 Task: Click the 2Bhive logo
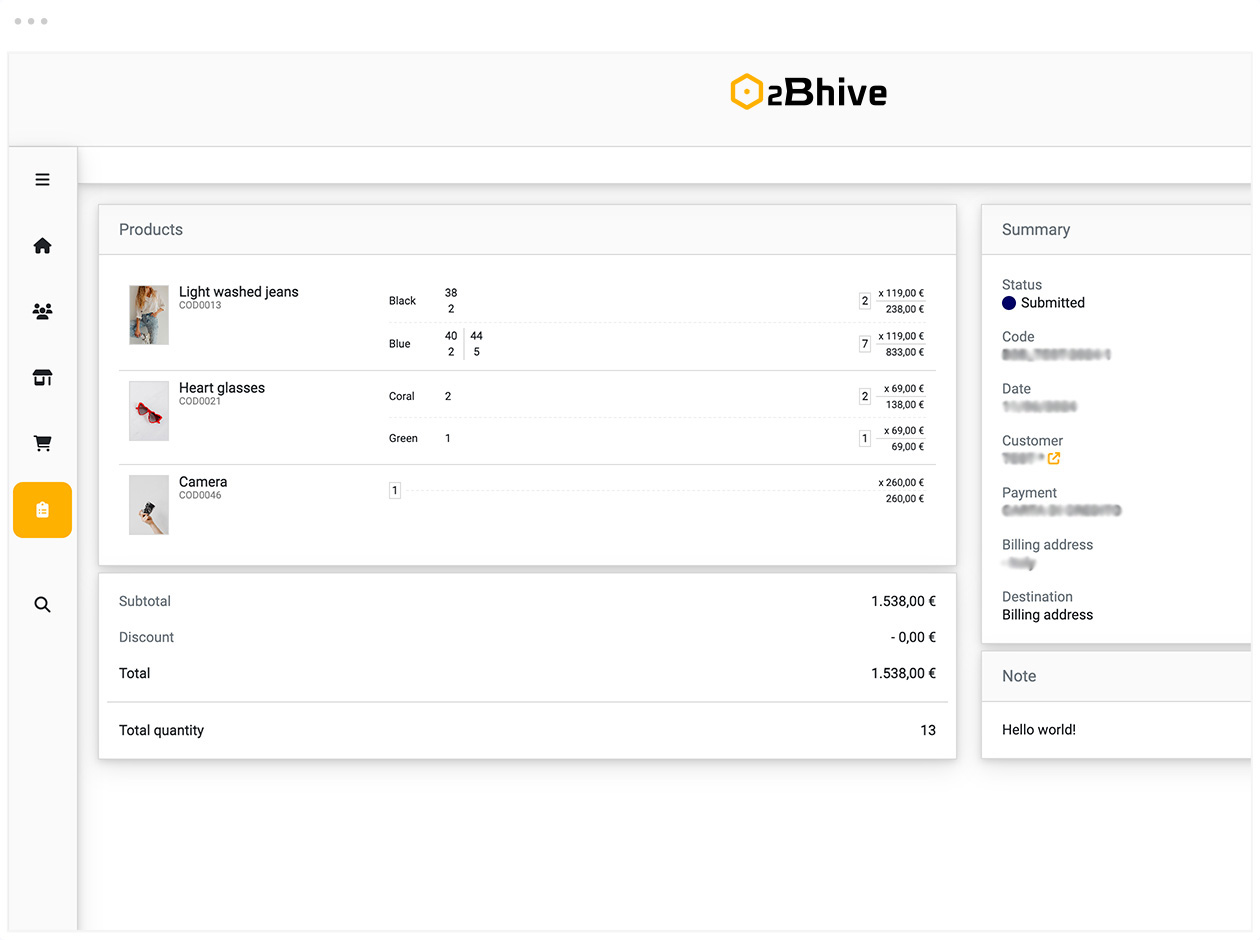tap(808, 92)
